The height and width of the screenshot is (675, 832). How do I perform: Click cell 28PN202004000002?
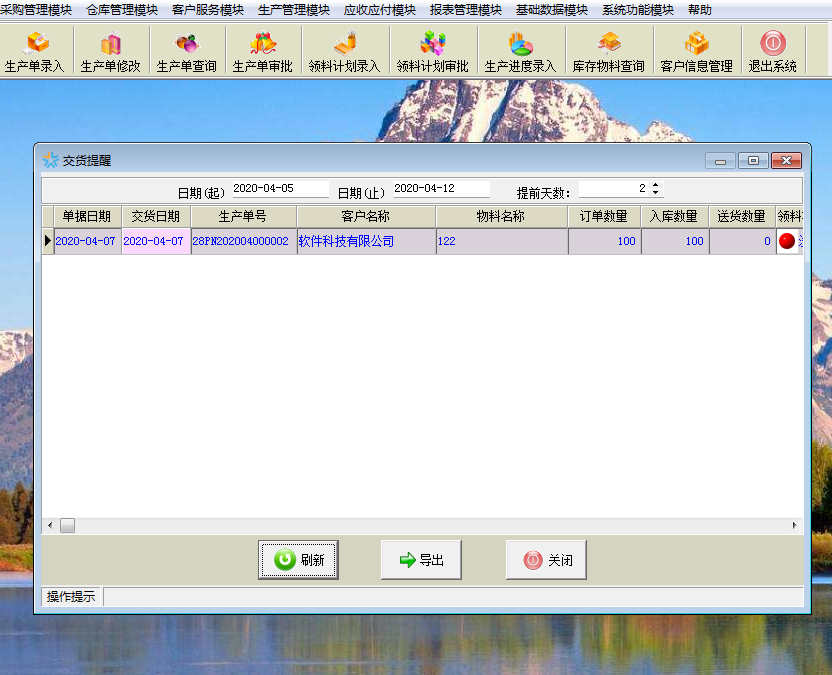[244, 241]
